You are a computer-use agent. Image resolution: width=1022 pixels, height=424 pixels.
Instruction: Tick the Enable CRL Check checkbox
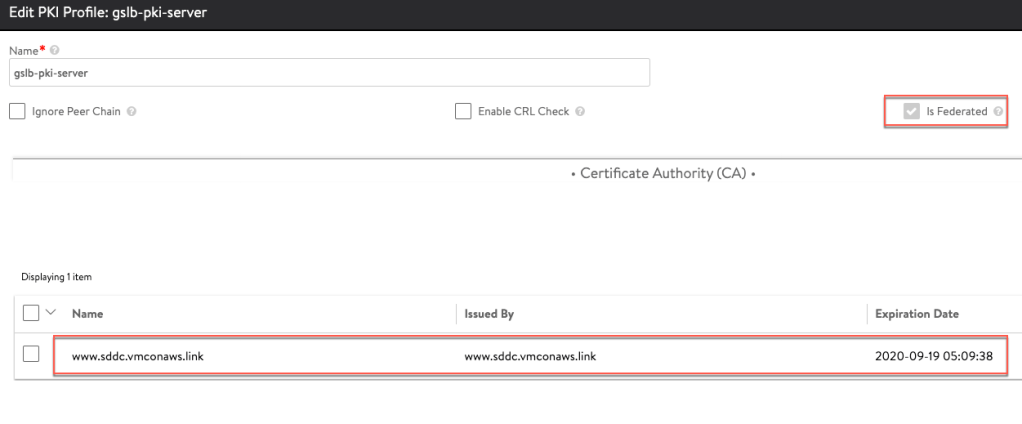[462, 111]
